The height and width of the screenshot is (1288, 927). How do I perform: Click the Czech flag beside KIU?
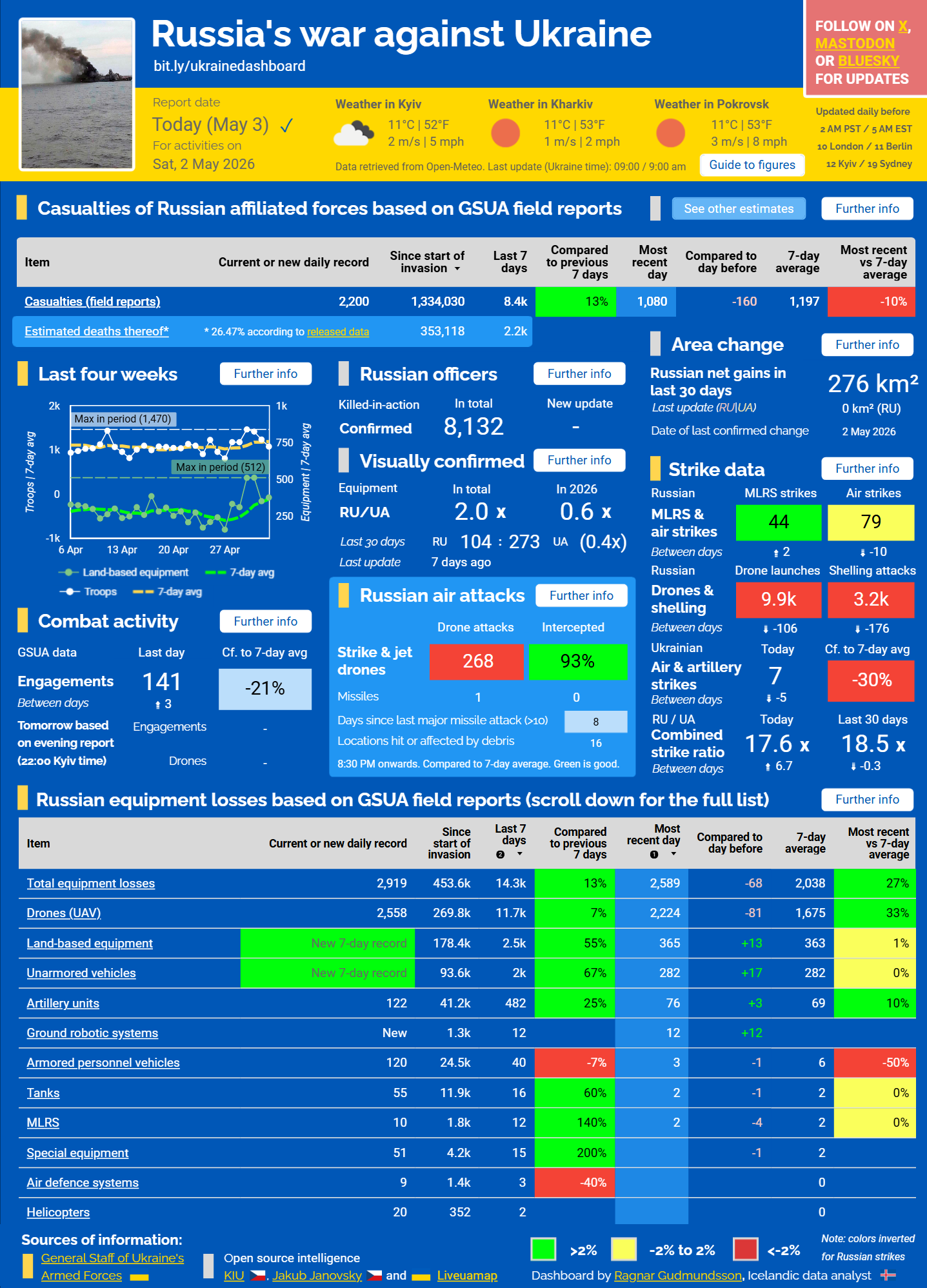[258, 1275]
